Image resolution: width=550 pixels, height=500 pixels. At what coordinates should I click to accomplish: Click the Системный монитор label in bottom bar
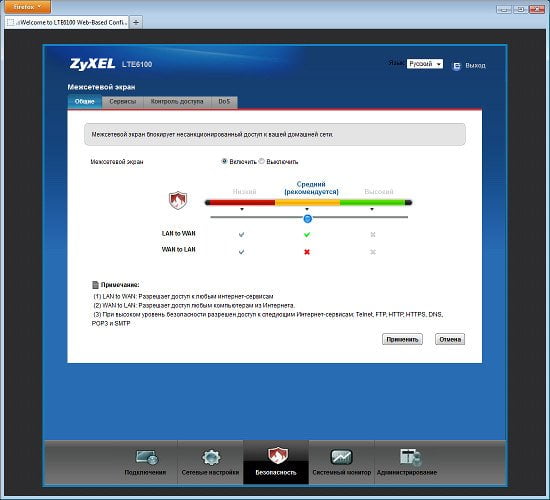pos(342,473)
